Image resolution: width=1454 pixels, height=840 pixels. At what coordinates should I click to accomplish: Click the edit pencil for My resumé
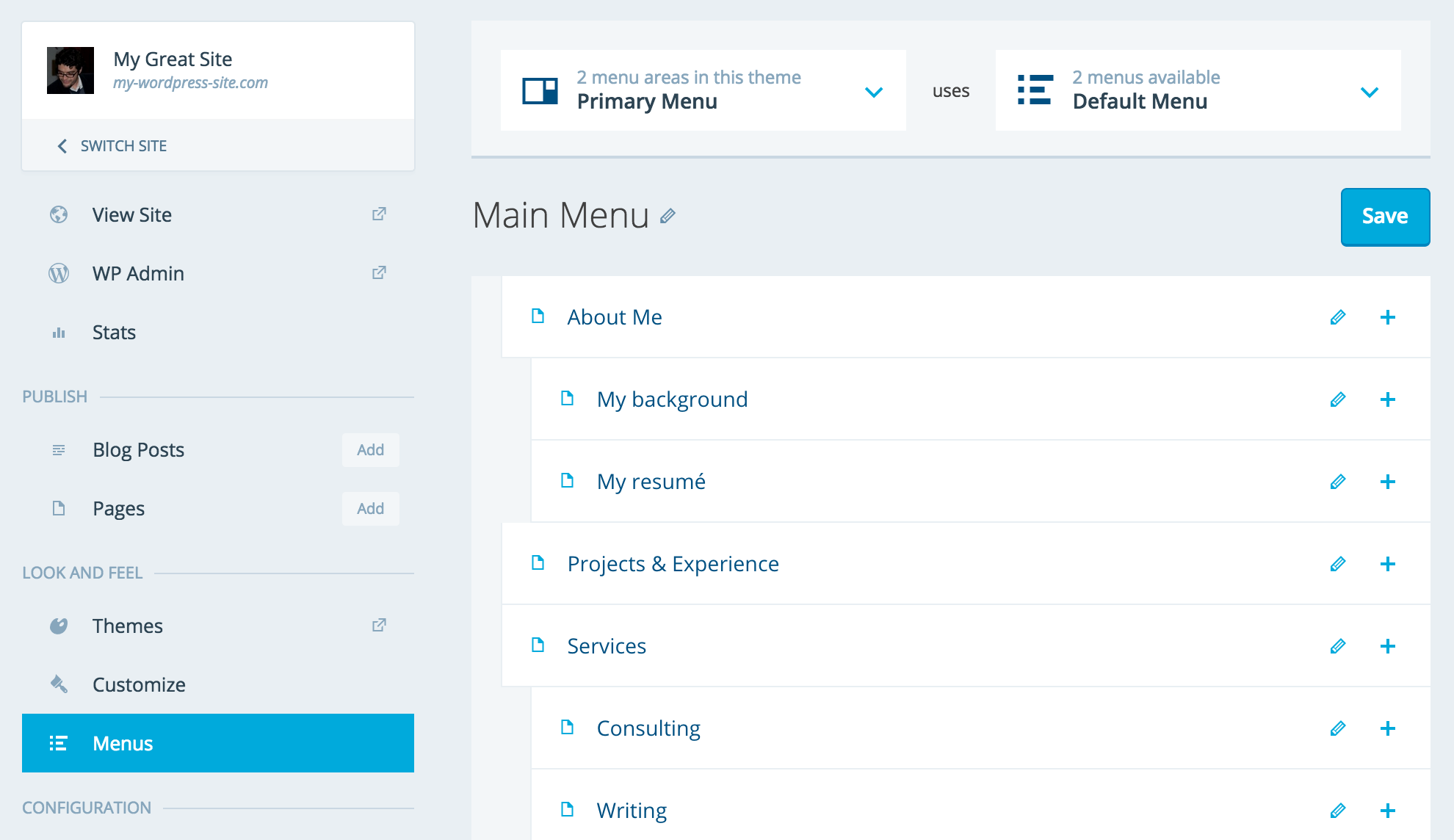[1337, 482]
